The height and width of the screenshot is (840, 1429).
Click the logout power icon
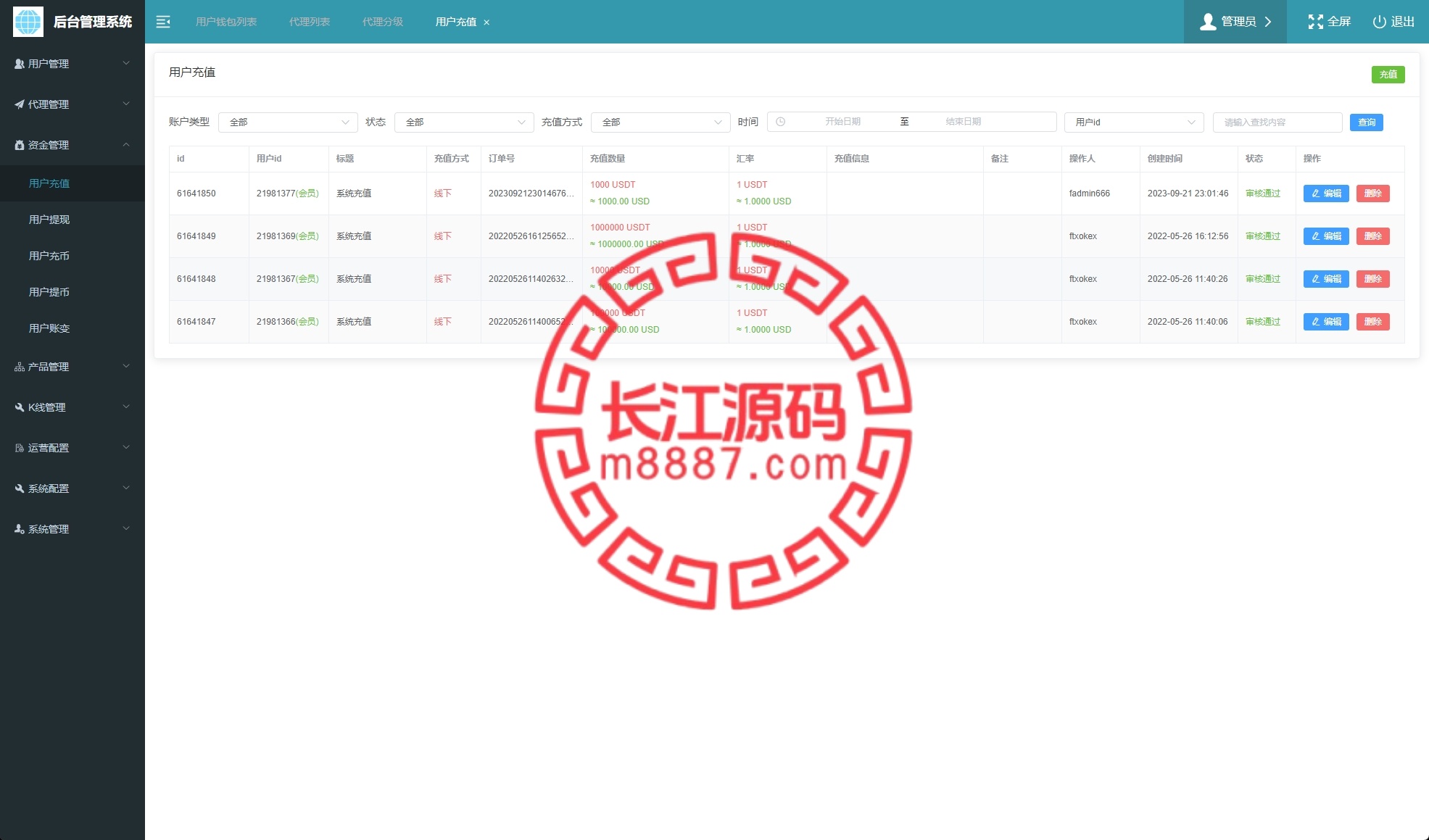(x=1380, y=22)
